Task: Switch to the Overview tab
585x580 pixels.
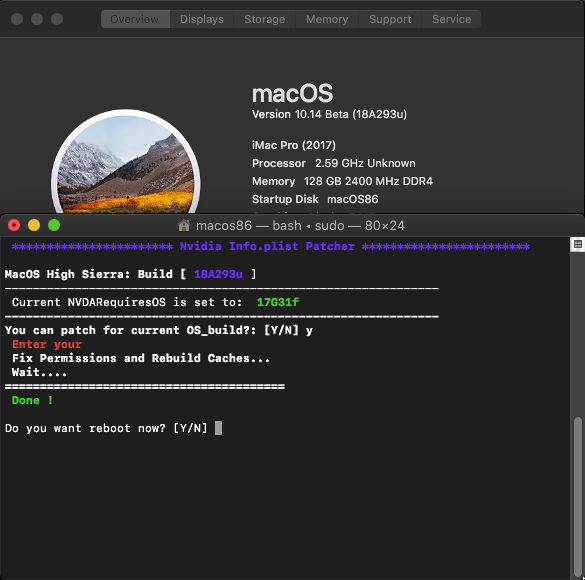Action: [x=135, y=19]
